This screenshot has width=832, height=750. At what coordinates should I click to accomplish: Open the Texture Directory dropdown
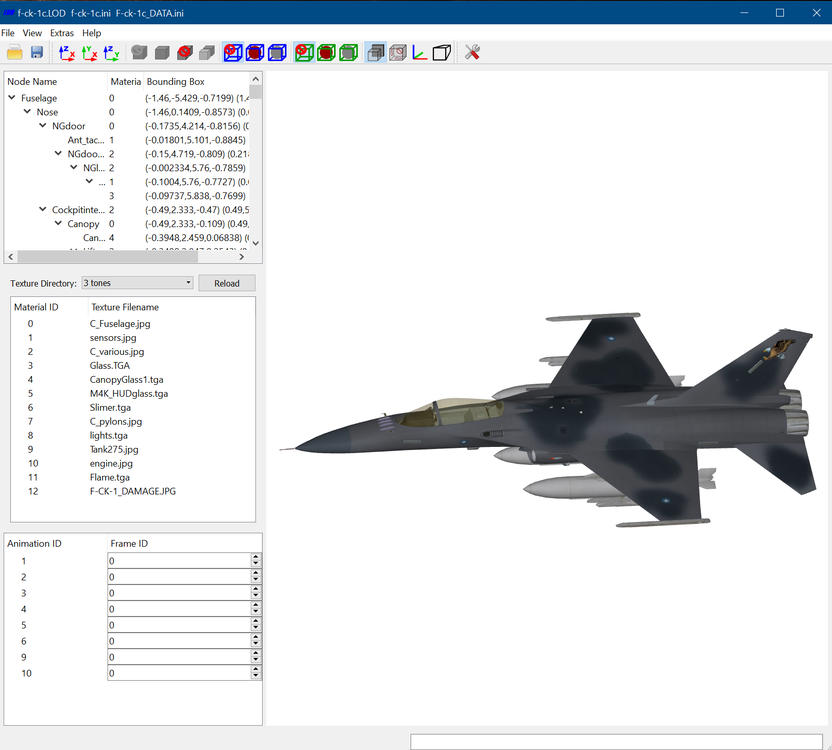[x=137, y=283]
